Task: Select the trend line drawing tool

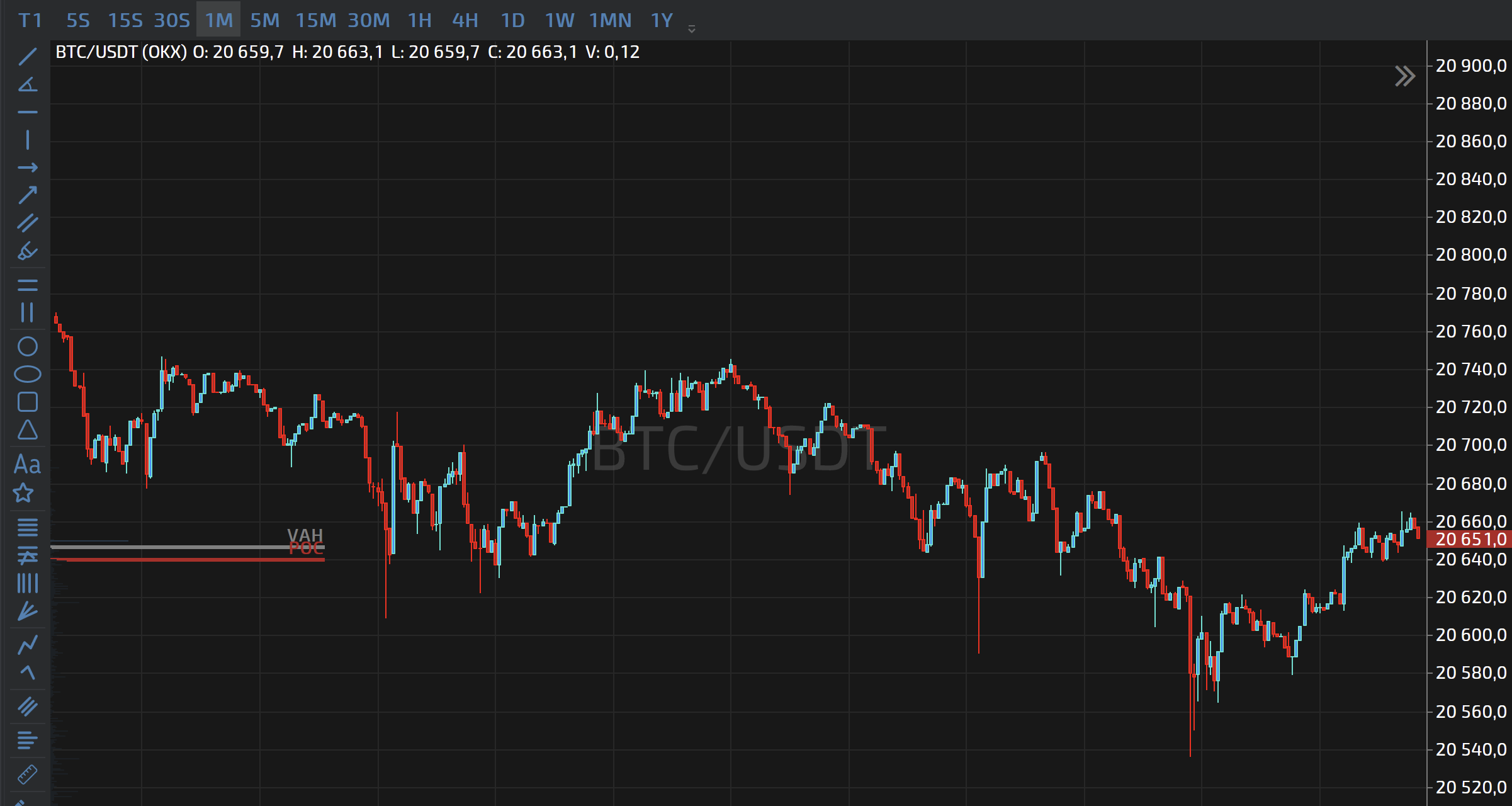Action: [x=27, y=57]
